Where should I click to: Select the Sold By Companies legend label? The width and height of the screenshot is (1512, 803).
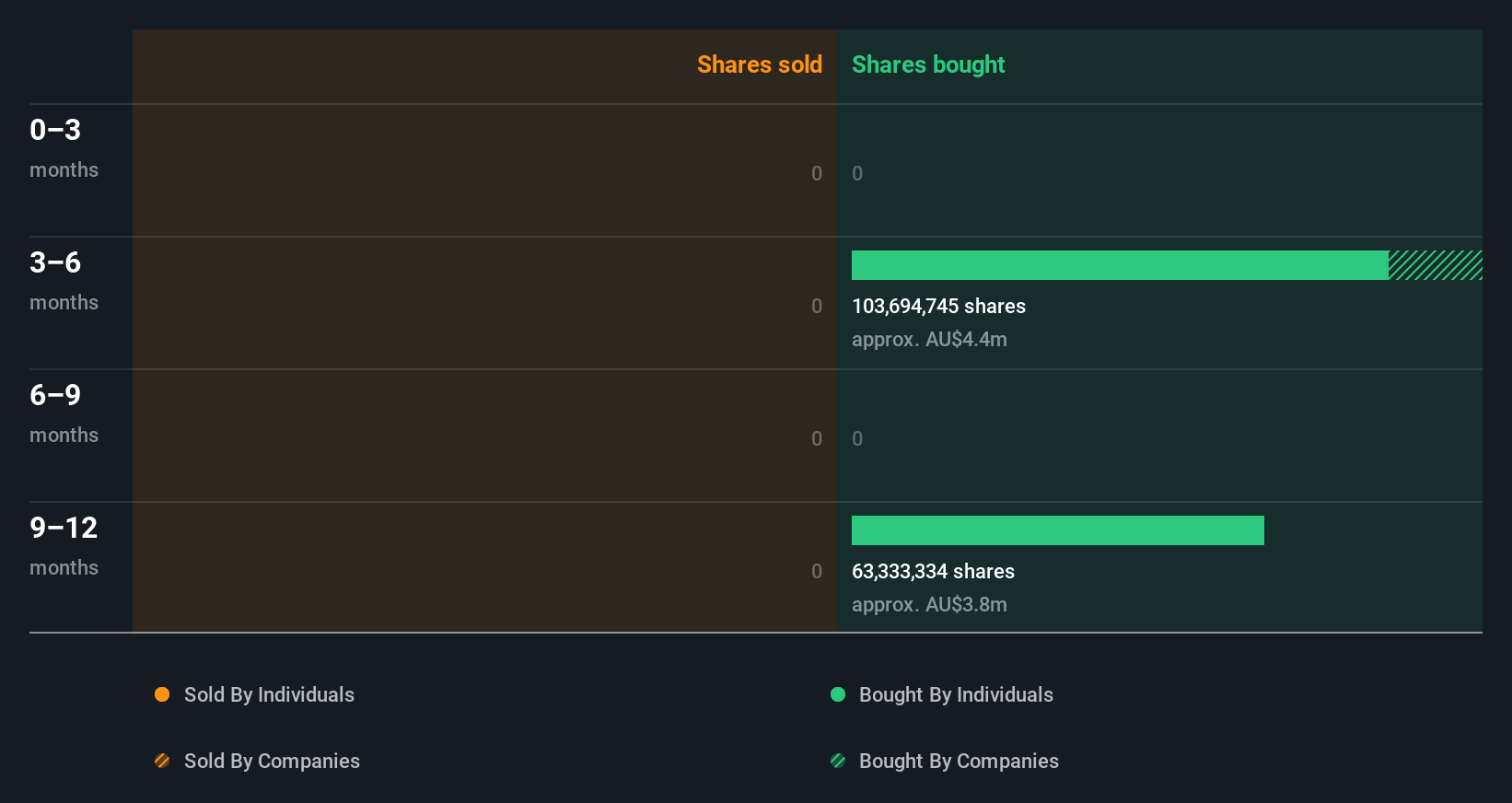click(x=272, y=761)
